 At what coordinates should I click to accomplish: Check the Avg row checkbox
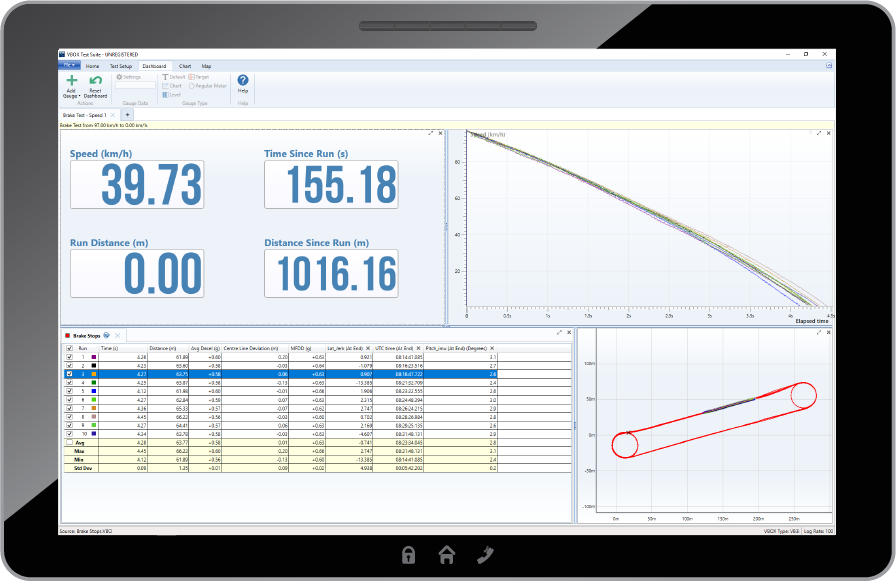coord(70,442)
